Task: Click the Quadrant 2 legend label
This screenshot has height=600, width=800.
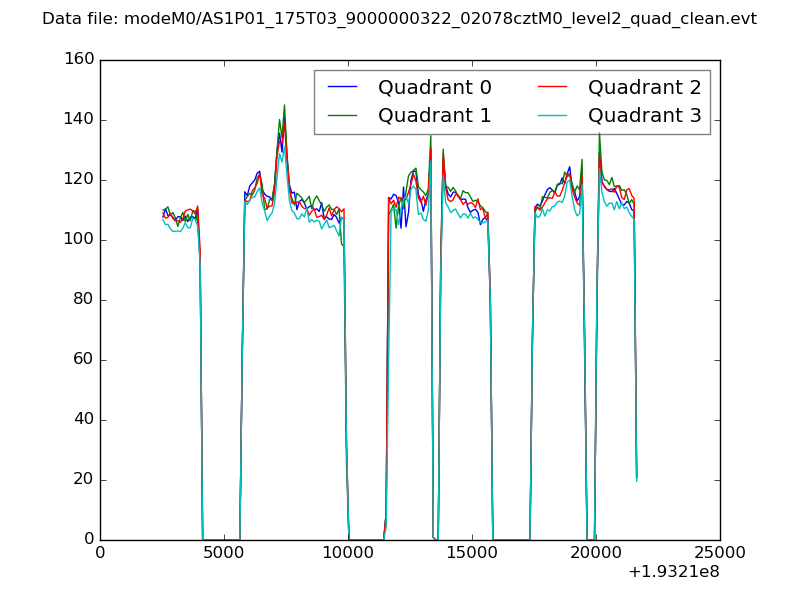Action: click(x=644, y=87)
